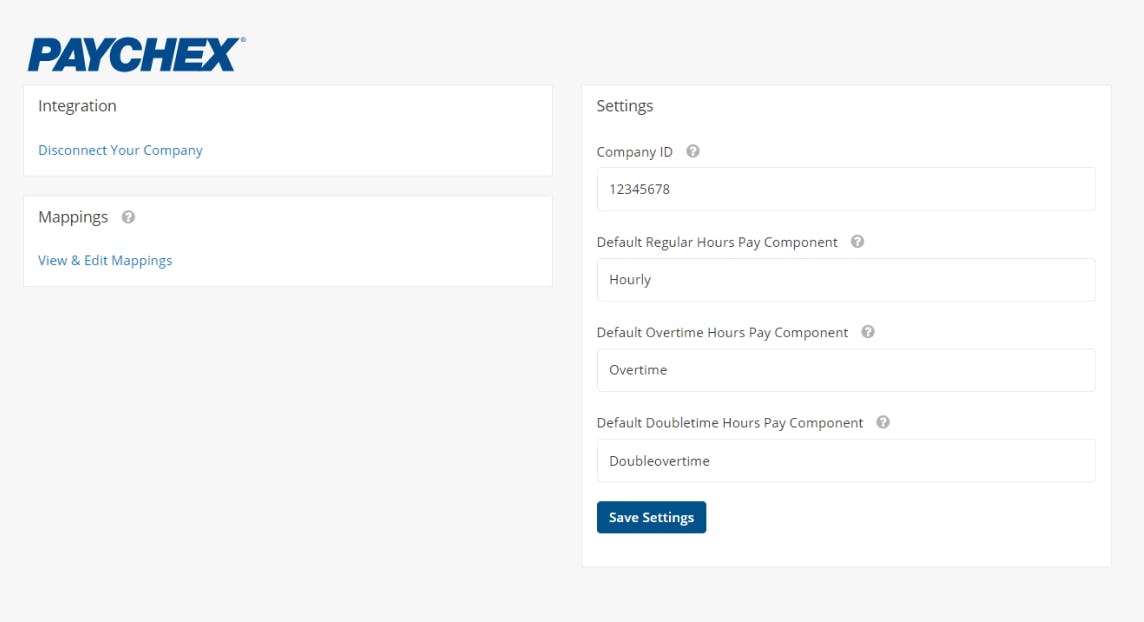Click the Doubleovertime pay component field
This screenshot has width=1144, height=622.
pos(846,460)
